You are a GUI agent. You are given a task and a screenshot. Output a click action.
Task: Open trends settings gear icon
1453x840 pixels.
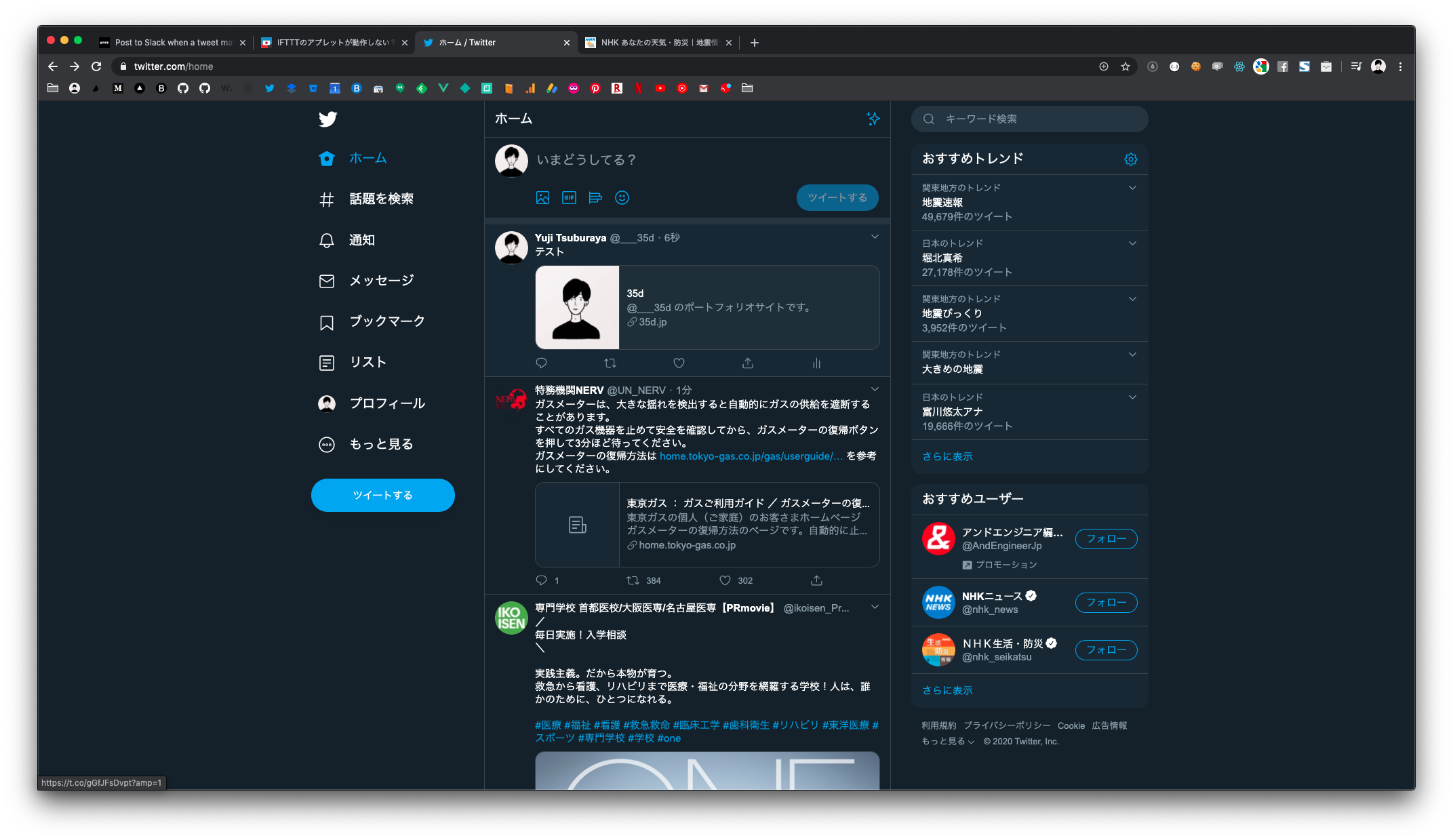pyautogui.click(x=1131, y=159)
